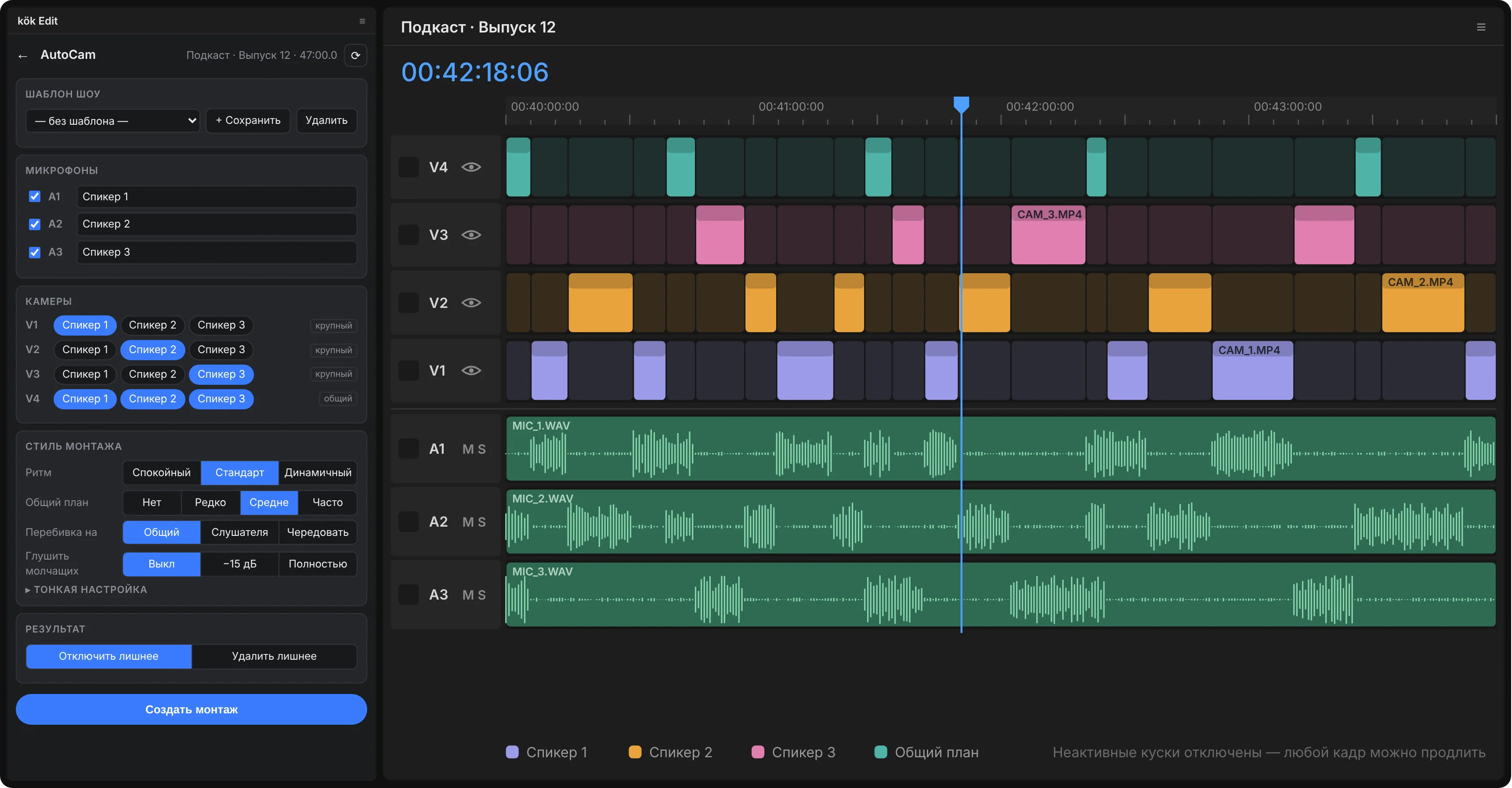Select the A1 track lock box
Image resolution: width=1512 pixels, height=788 pixels.
tap(409, 449)
